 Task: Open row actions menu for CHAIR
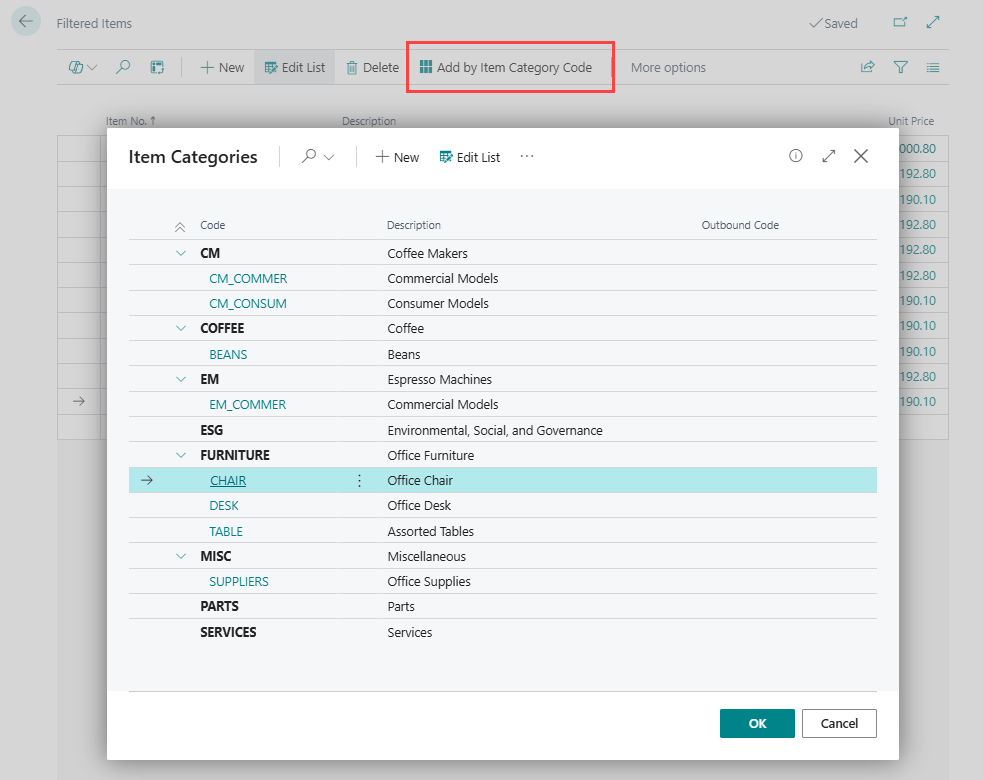pos(359,480)
